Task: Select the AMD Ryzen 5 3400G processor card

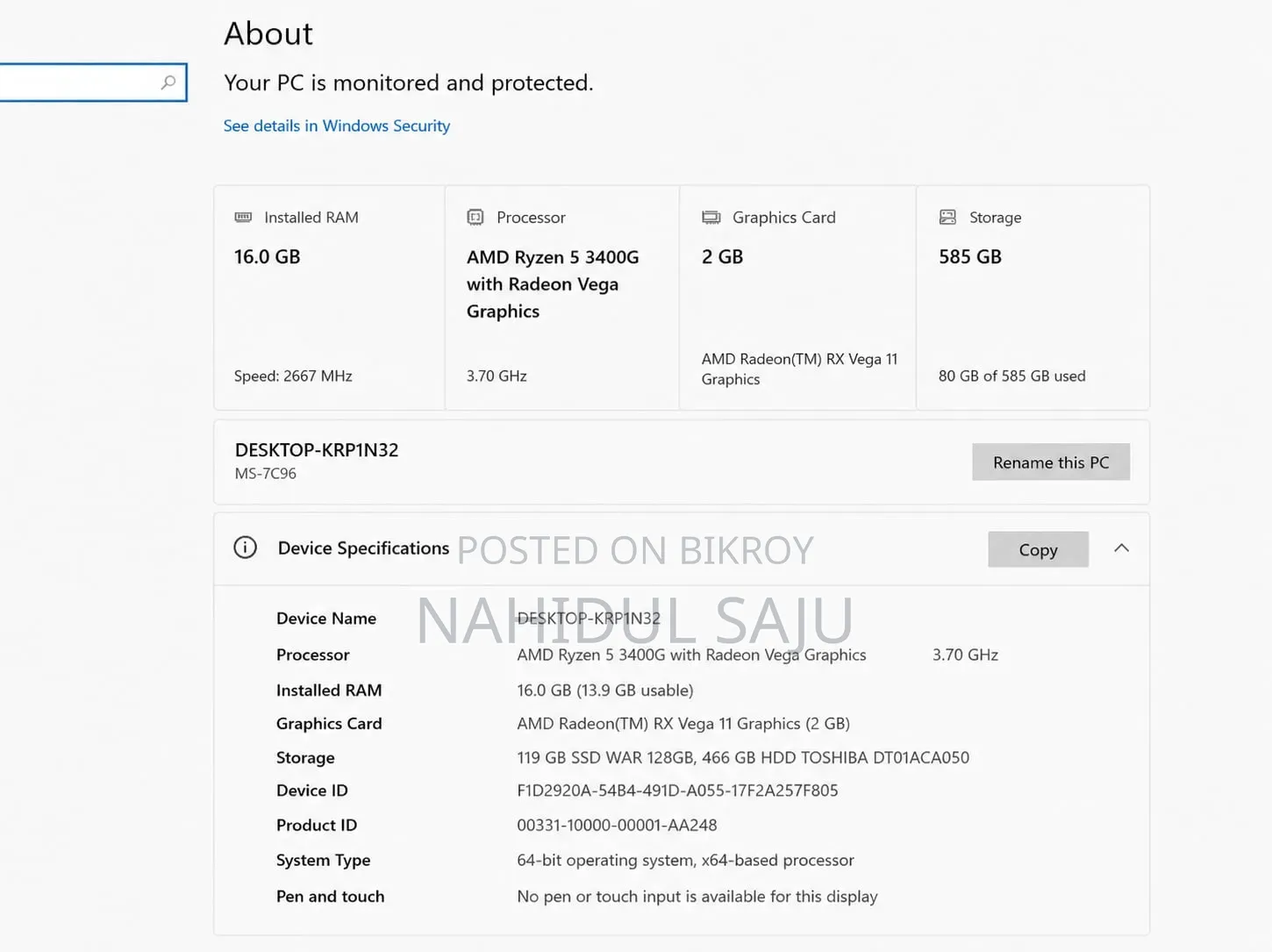Action: pyautogui.click(x=562, y=297)
